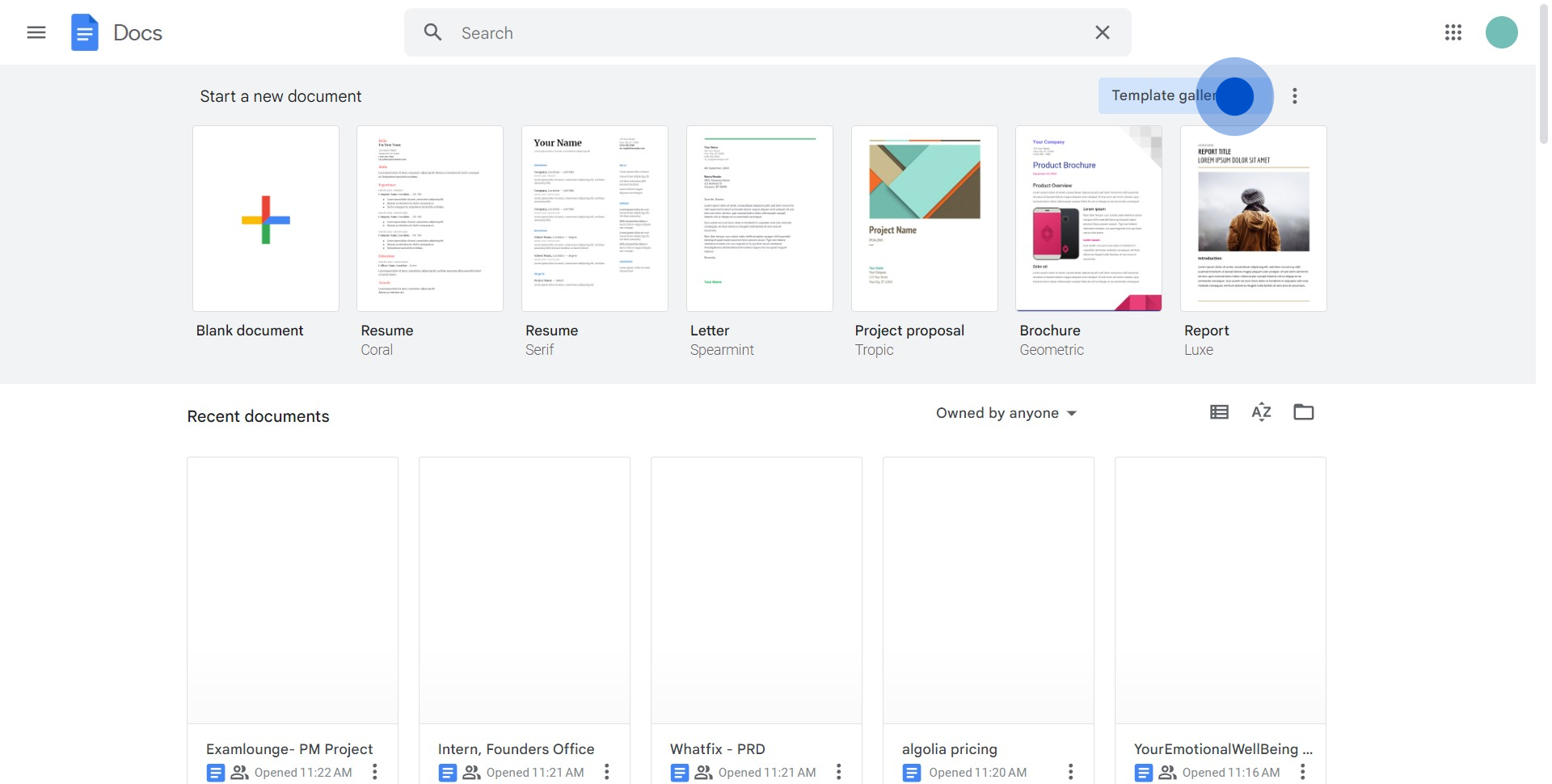
Task: Click 'Opened 11:22 AM' text
Action: (x=303, y=773)
